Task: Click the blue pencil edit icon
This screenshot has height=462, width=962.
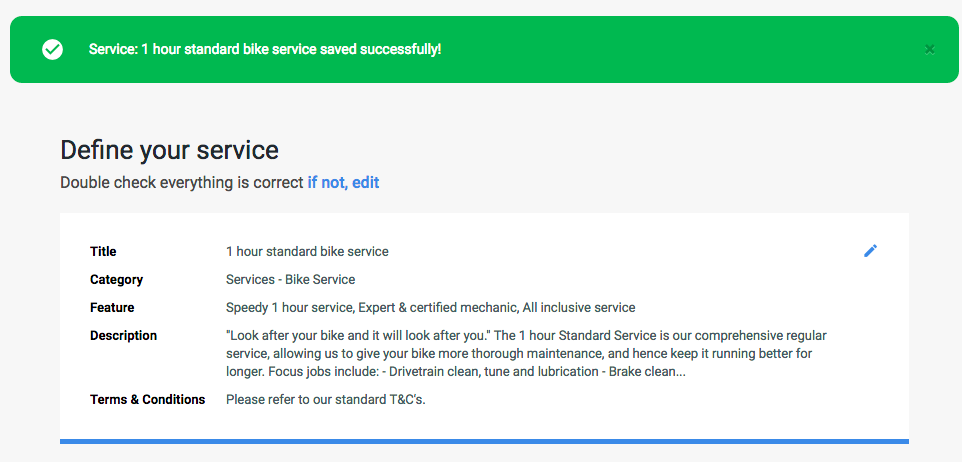Action: 870,251
